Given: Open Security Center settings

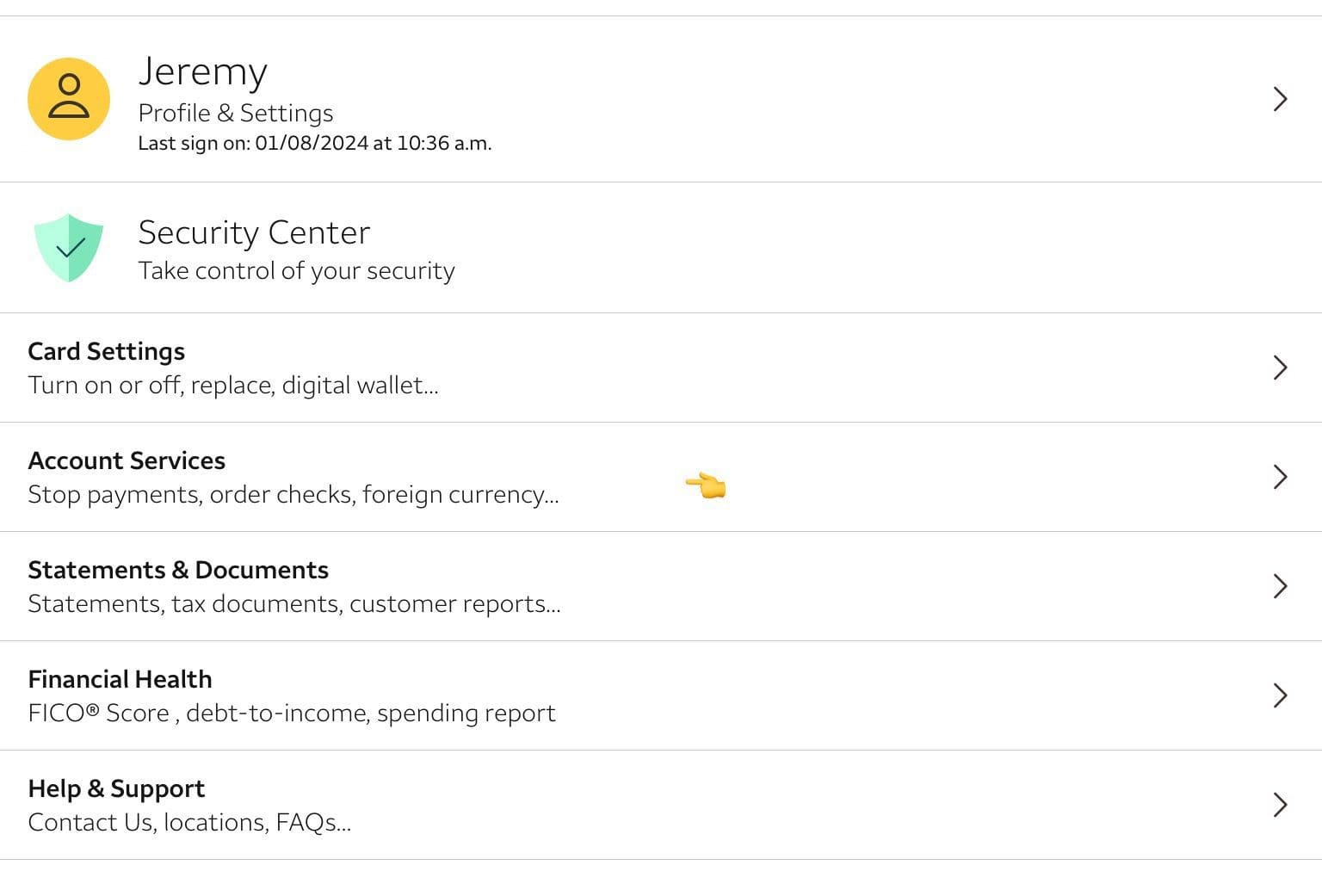Looking at the screenshot, I should pos(254,232).
